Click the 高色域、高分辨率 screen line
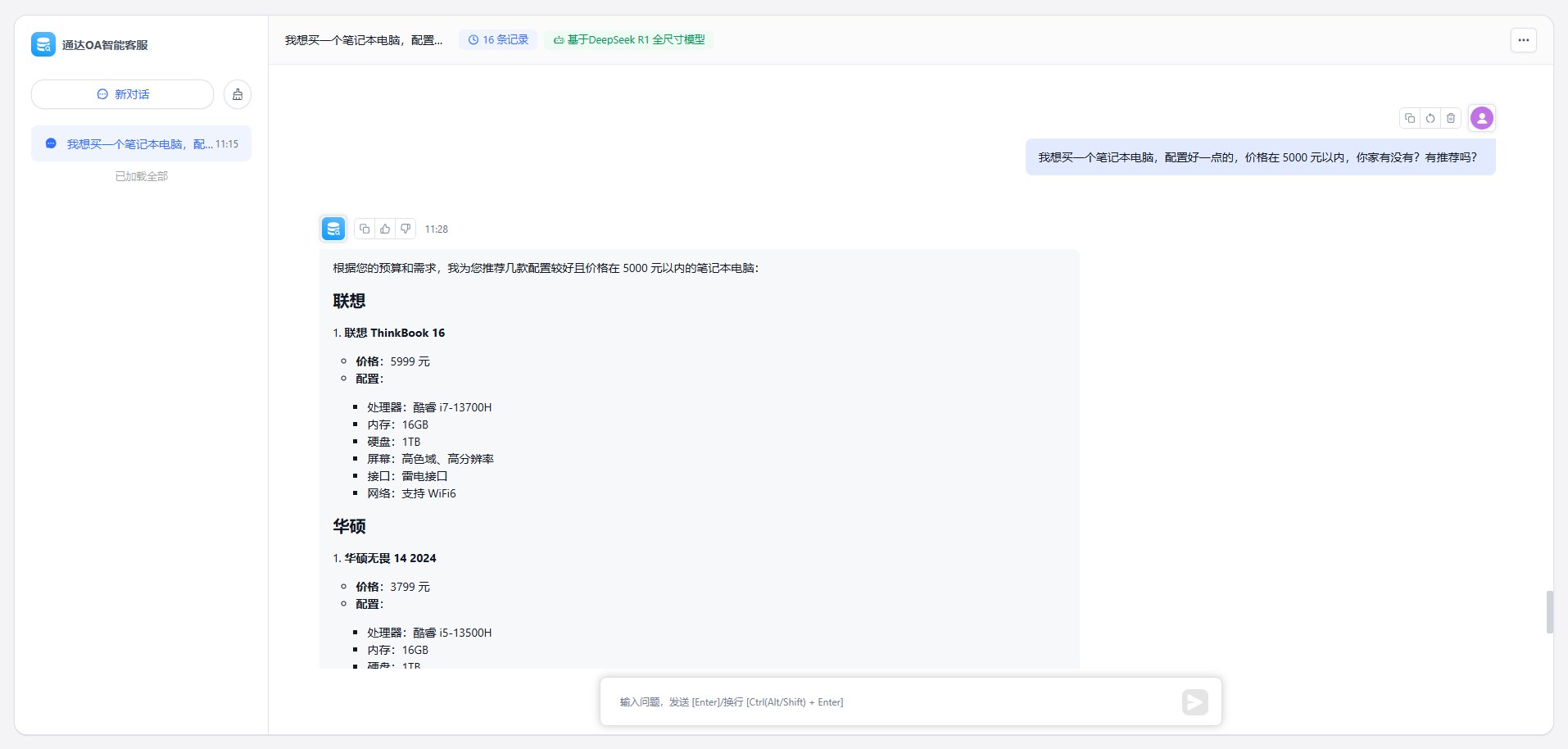 point(430,459)
